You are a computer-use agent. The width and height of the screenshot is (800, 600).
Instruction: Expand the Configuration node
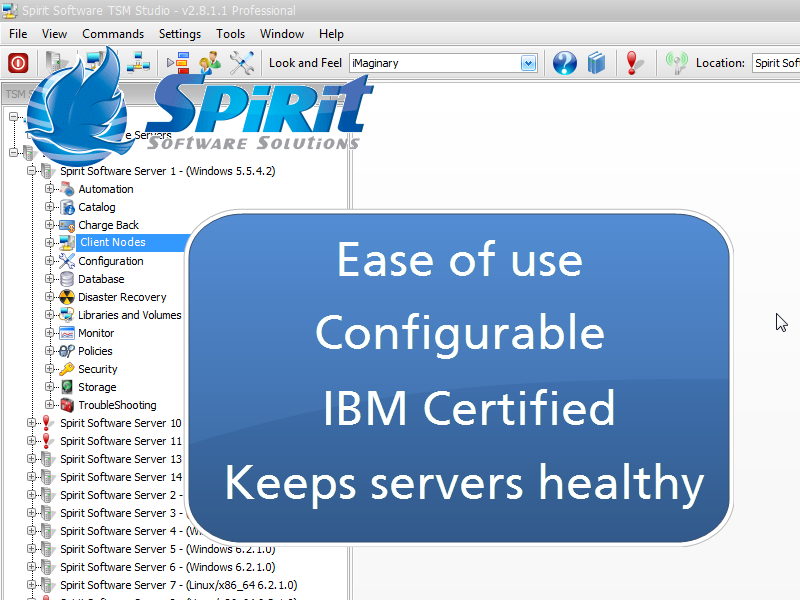pyautogui.click(x=49, y=261)
